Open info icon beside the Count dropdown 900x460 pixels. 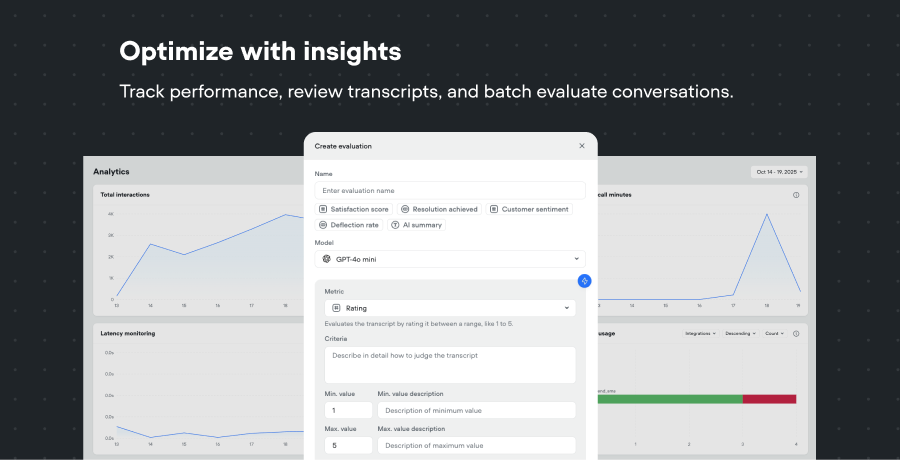[x=796, y=334]
